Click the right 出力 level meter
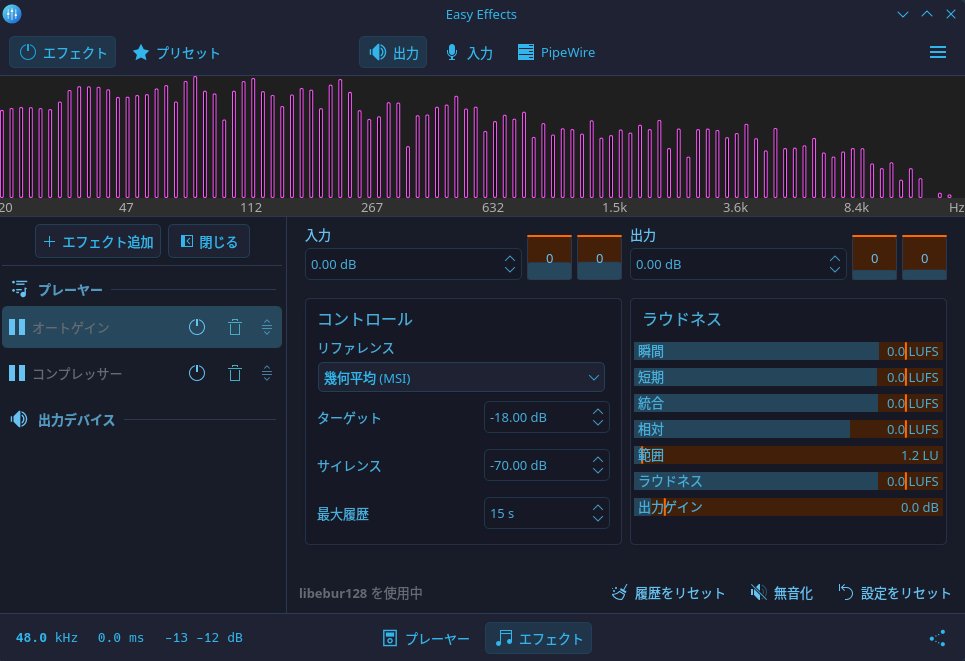The width and height of the screenshot is (965, 661). pos(924,257)
